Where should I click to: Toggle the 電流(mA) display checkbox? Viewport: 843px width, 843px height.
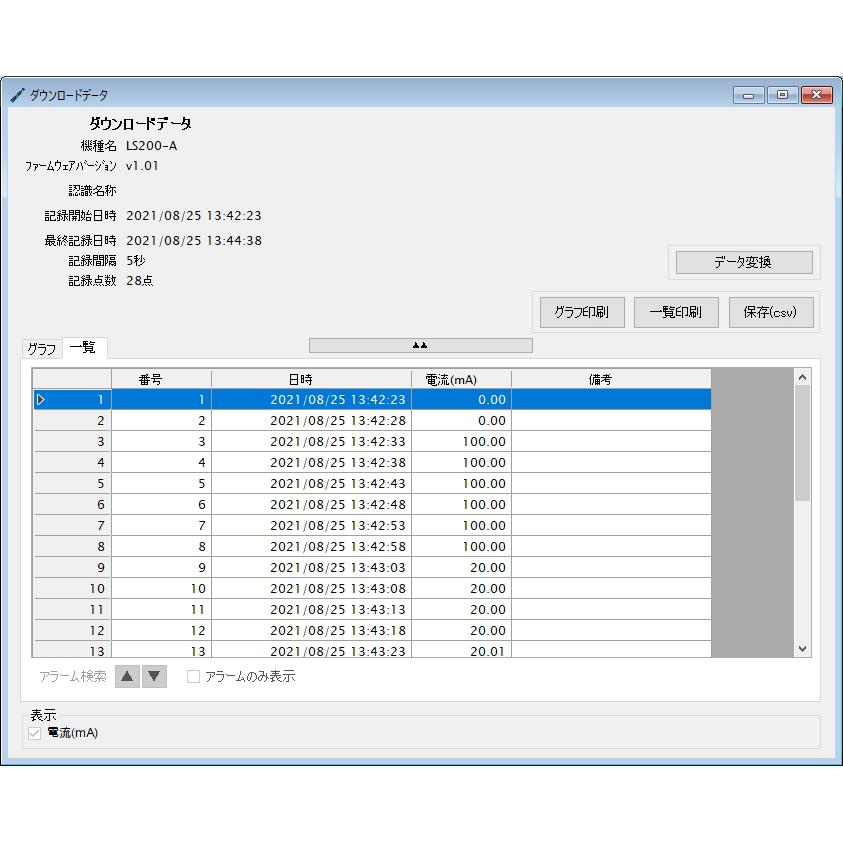34,733
